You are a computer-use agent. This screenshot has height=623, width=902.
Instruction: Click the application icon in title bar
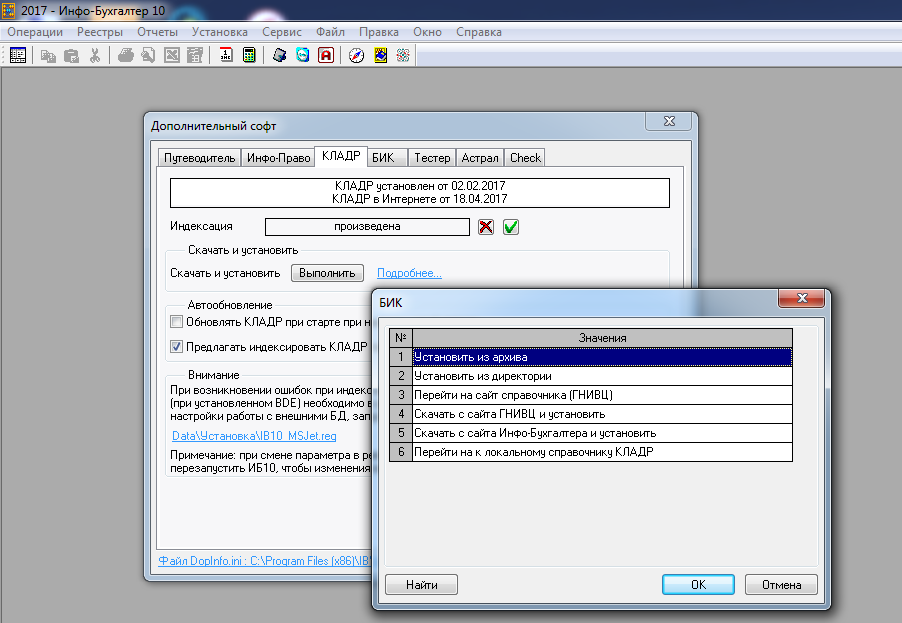point(9,10)
